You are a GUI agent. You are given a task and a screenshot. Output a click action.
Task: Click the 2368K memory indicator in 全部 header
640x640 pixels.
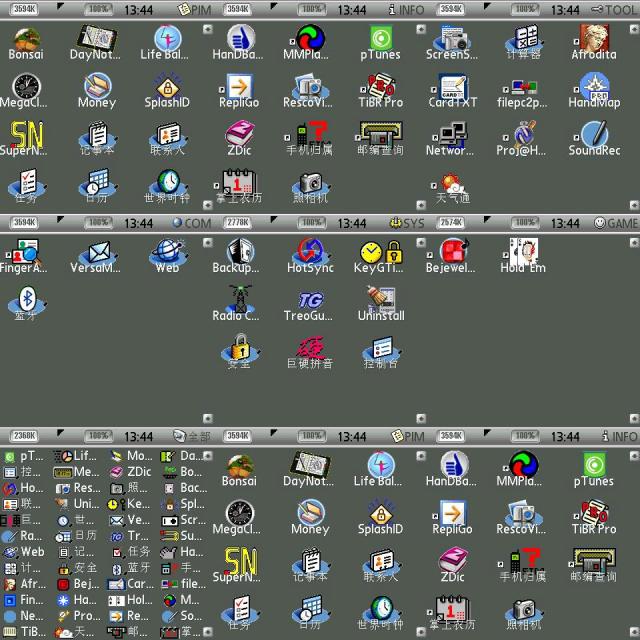24,436
